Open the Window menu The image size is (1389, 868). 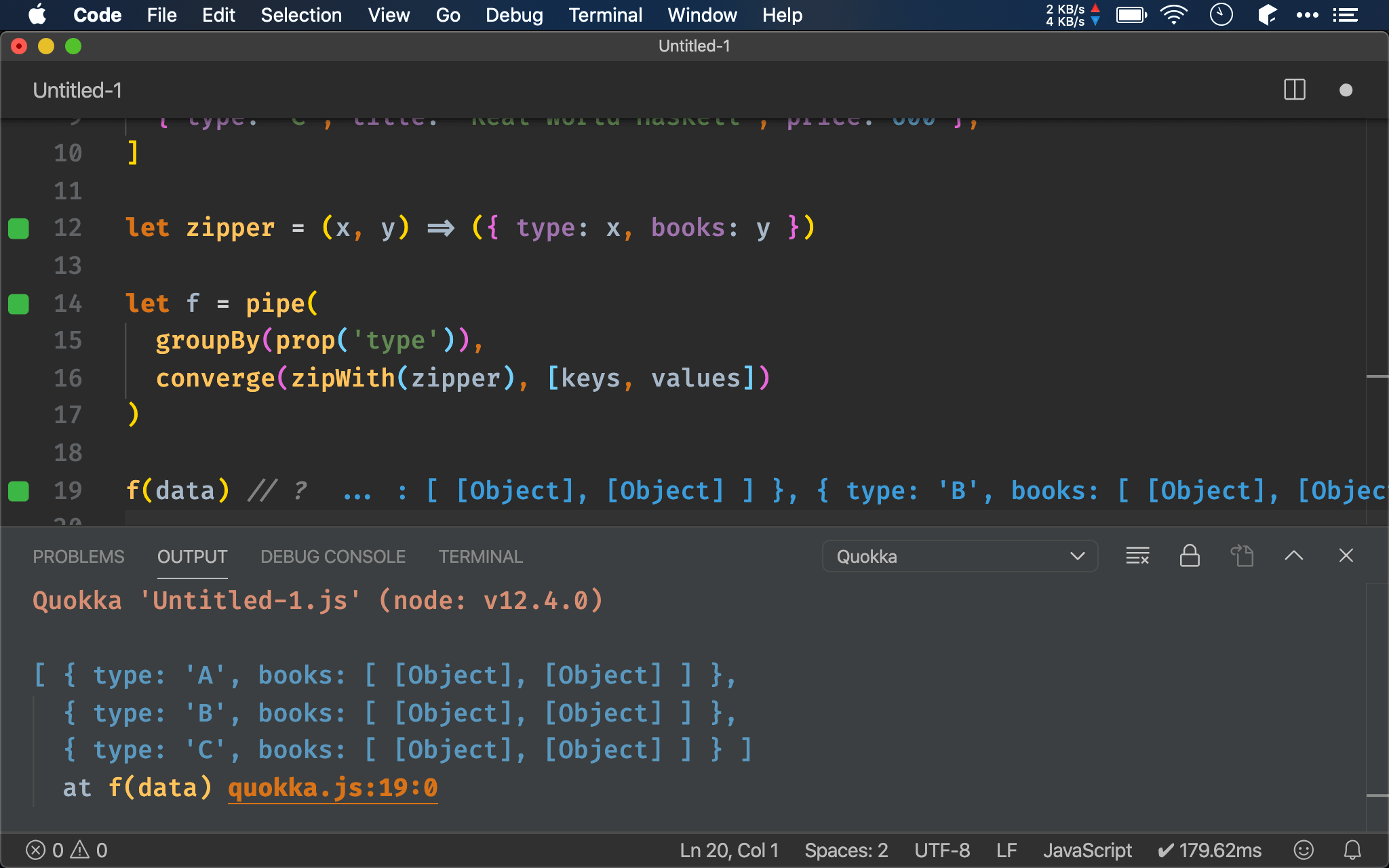point(702,15)
